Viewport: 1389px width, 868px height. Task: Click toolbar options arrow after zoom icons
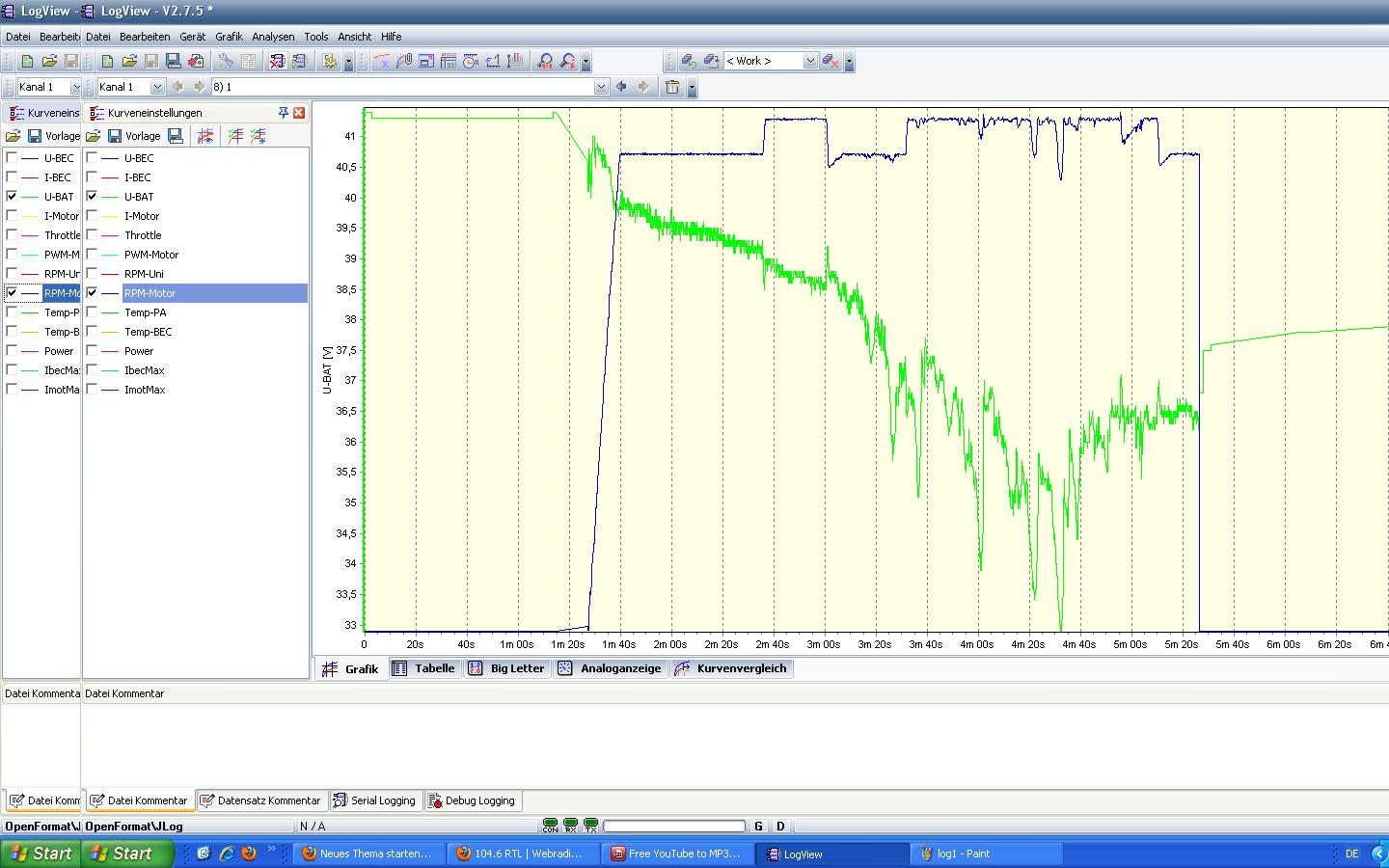tap(586, 62)
